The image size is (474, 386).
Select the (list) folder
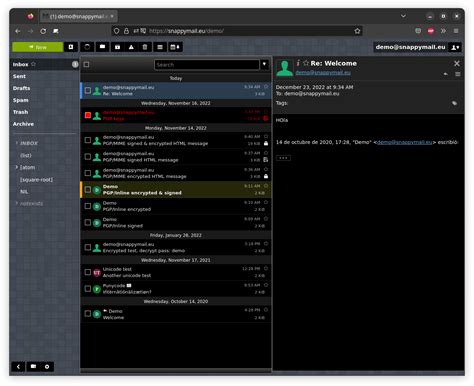26,155
